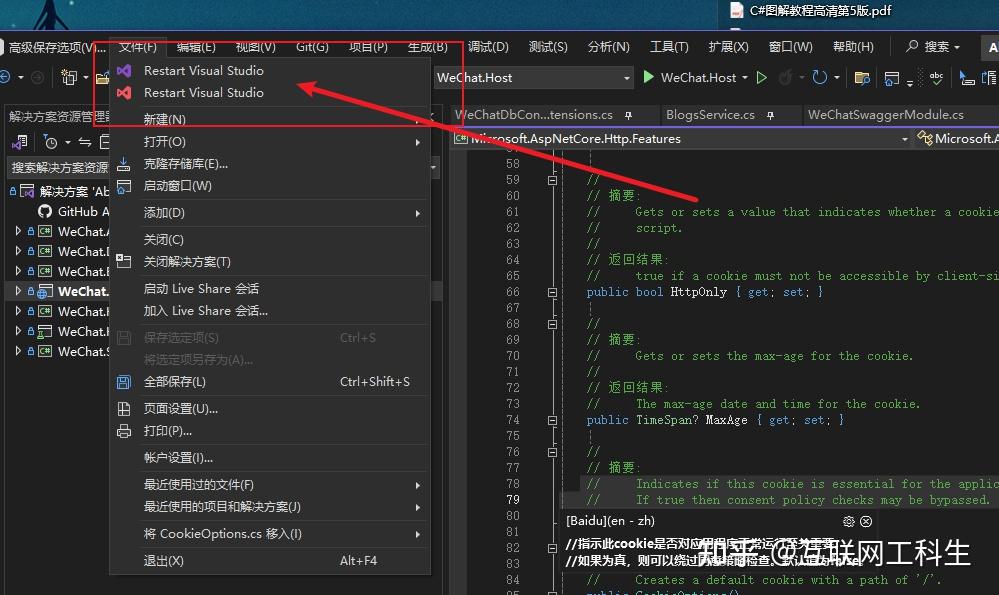Open dropdown arrow next to WeChat.Host start
The height and width of the screenshot is (595, 999).
745,78
